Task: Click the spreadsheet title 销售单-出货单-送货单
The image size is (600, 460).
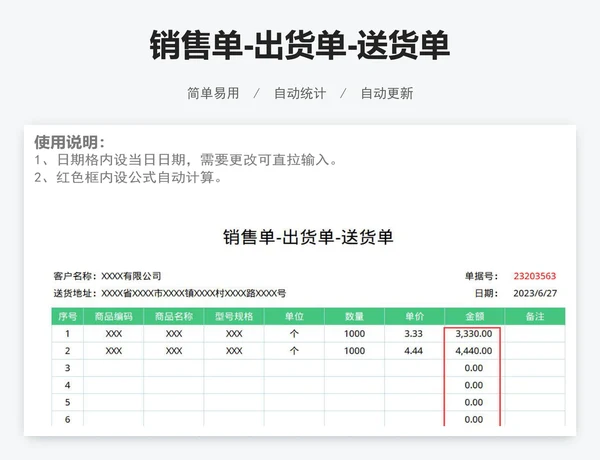Action: [x=308, y=237]
